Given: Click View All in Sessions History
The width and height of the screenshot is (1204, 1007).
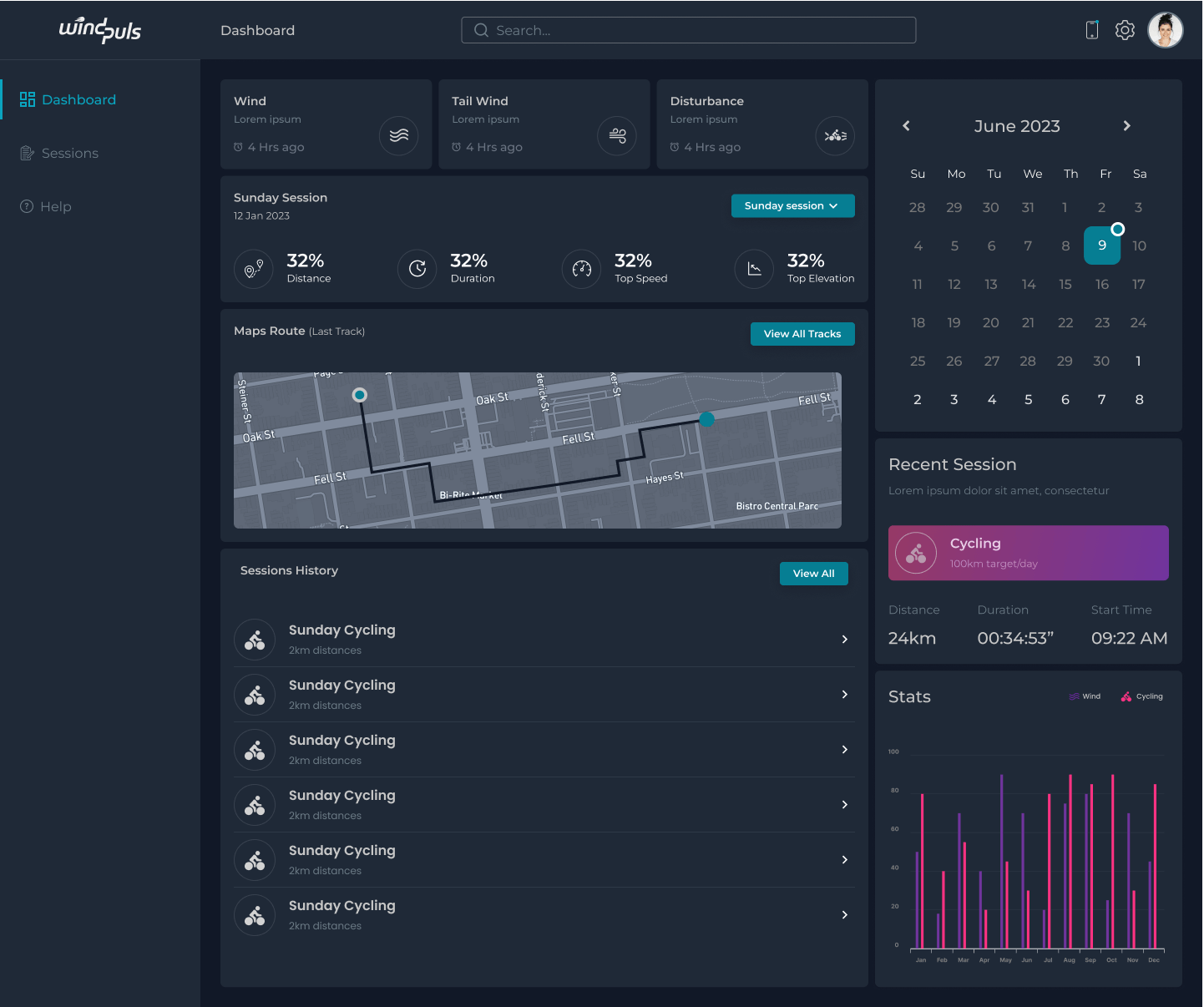Looking at the screenshot, I should tap(813, 574).
